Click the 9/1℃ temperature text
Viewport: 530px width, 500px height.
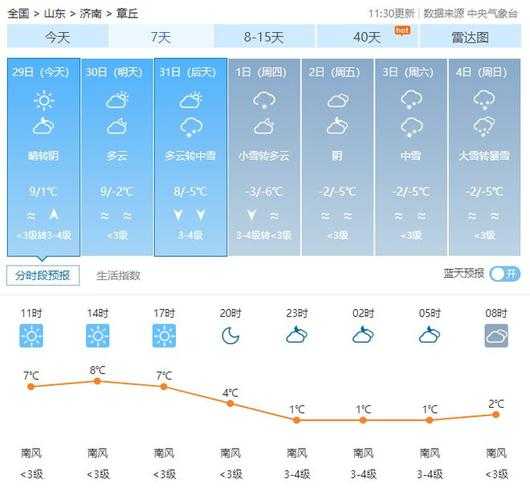coord(44,192)
